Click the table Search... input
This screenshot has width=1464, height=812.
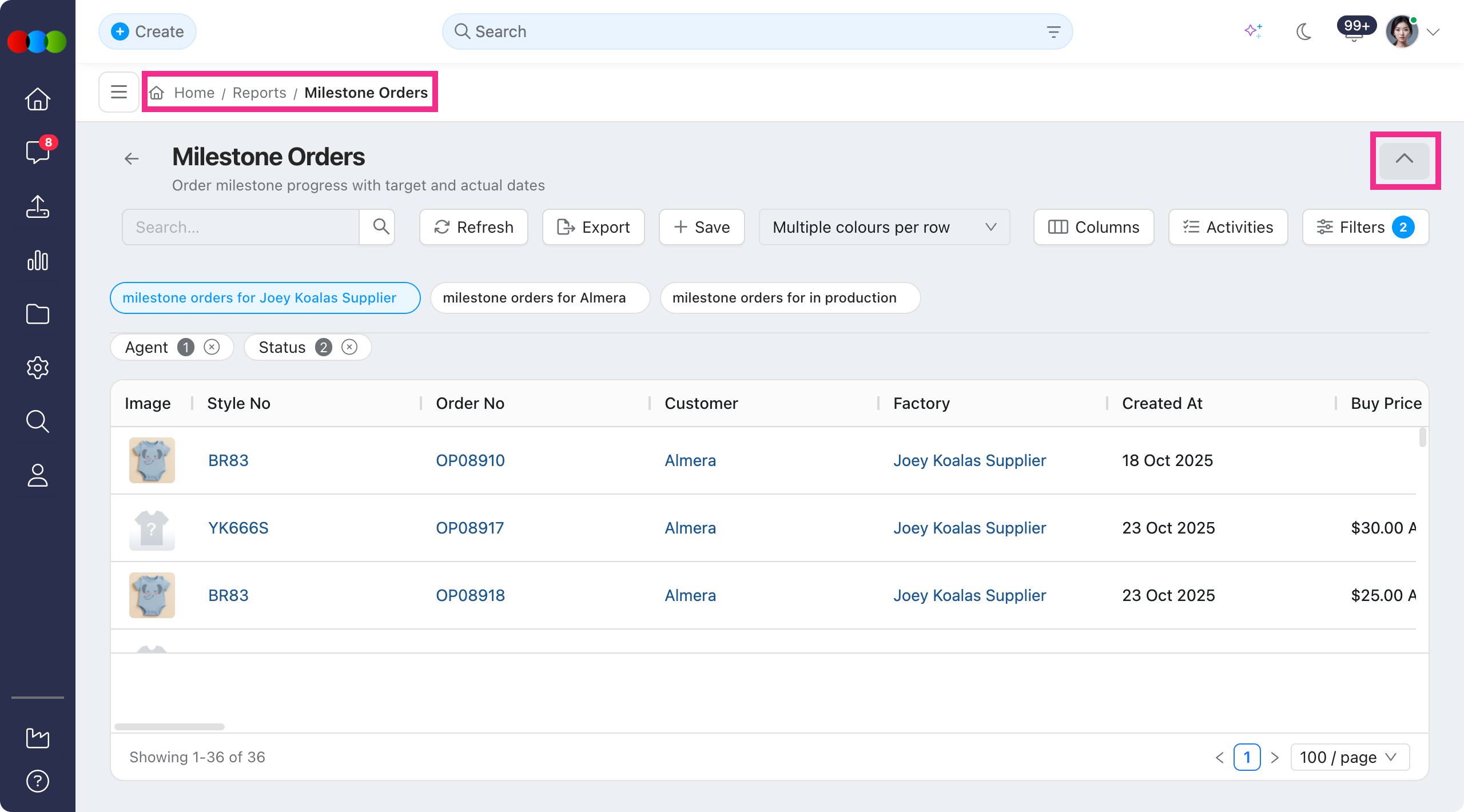(241, 227)
